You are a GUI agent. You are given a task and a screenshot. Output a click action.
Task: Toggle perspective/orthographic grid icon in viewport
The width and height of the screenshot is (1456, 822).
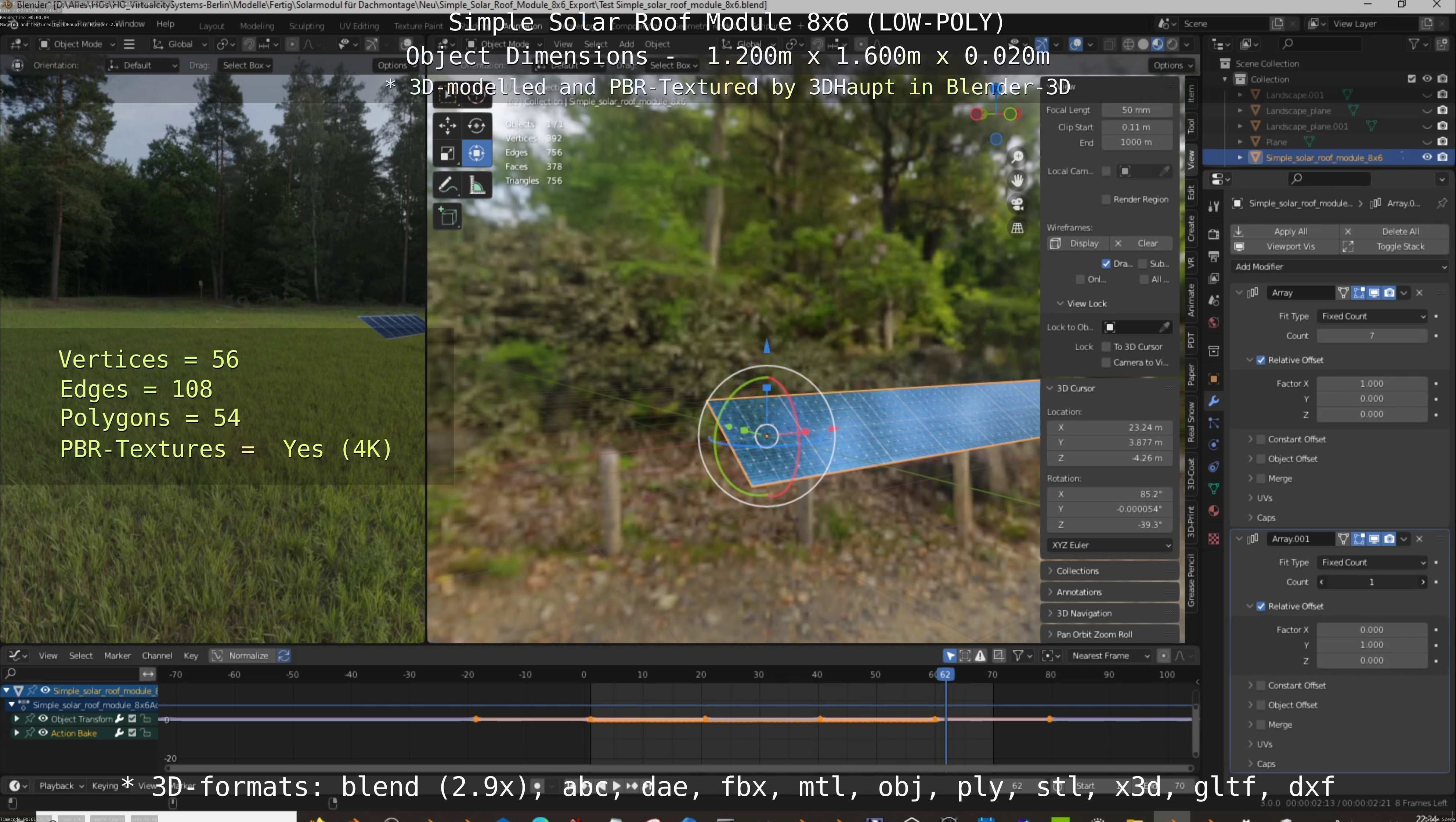pyautogui.click(x=1018, y=228)
